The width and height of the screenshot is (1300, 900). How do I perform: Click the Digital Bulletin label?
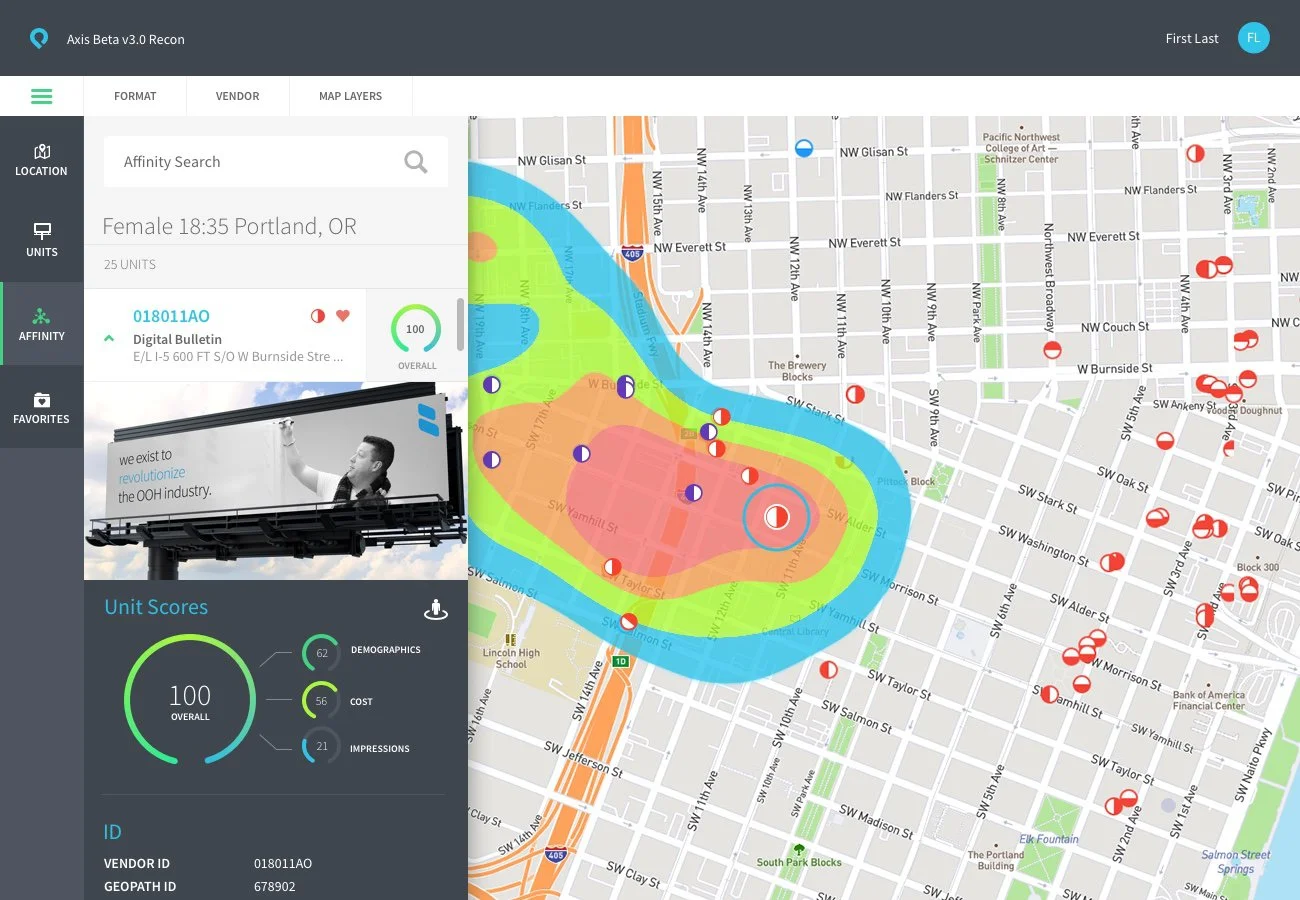(177, 340)
